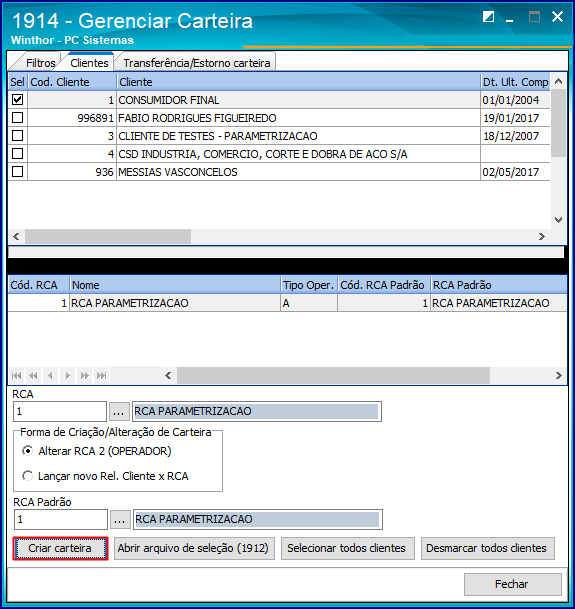Click client grid scroll left arrow
This screenshot has width=575, height=609.
[x=16, y=237]
